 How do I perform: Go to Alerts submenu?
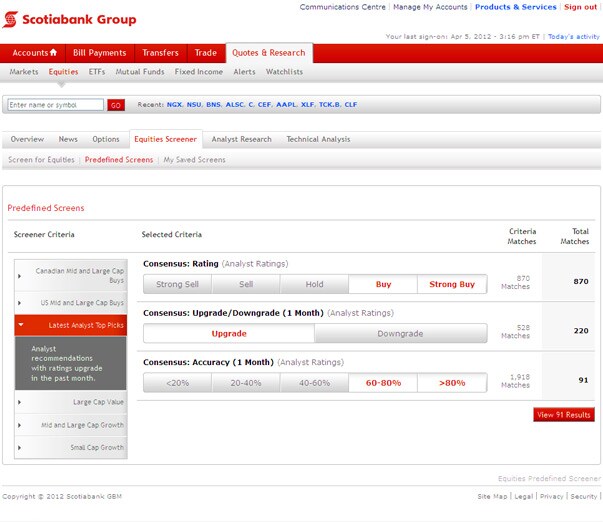click(x=244, y=72)
